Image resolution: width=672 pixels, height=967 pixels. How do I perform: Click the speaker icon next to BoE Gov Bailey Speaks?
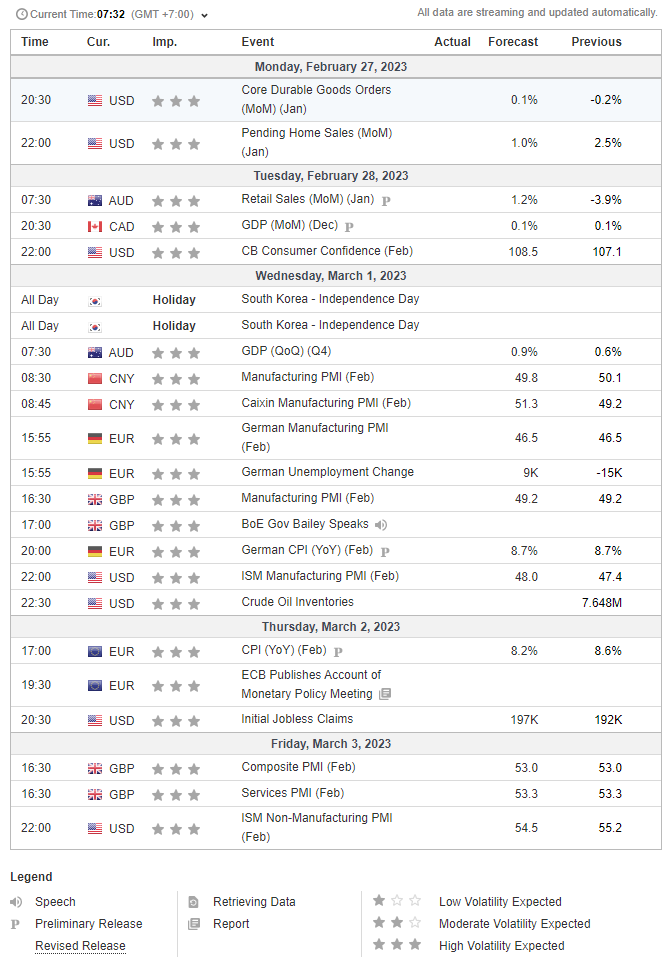point(381,525)
